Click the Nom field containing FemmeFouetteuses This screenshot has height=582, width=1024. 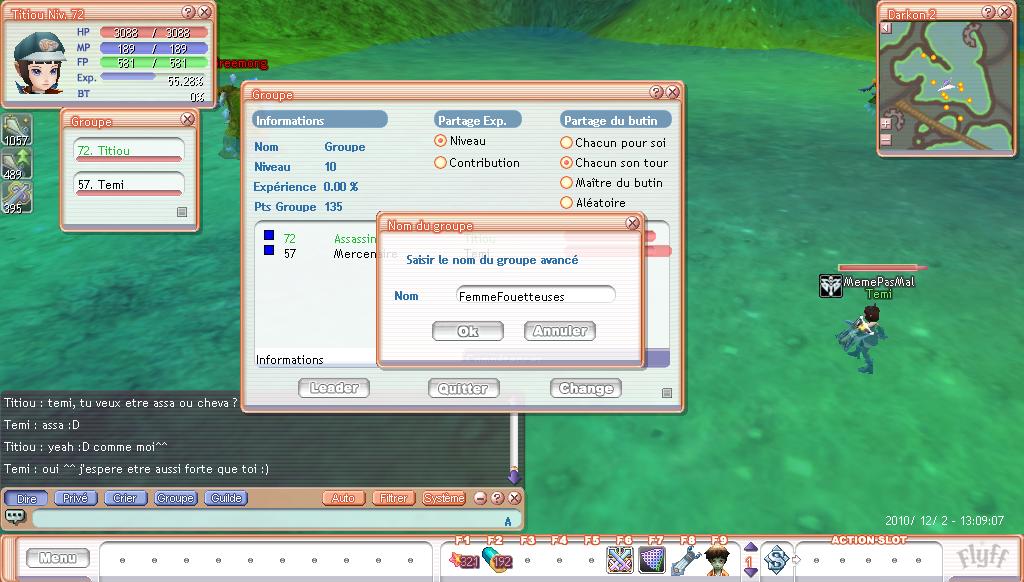coord(536,296)
